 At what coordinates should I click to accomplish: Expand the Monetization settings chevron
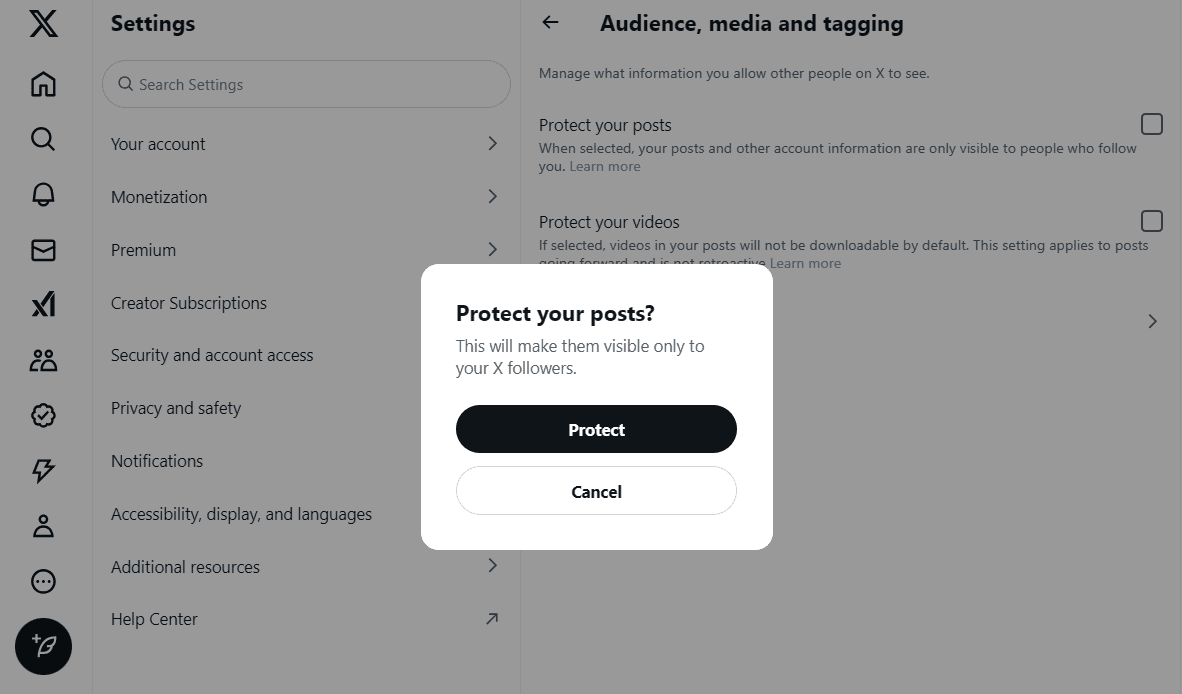[x=492, y=196]
